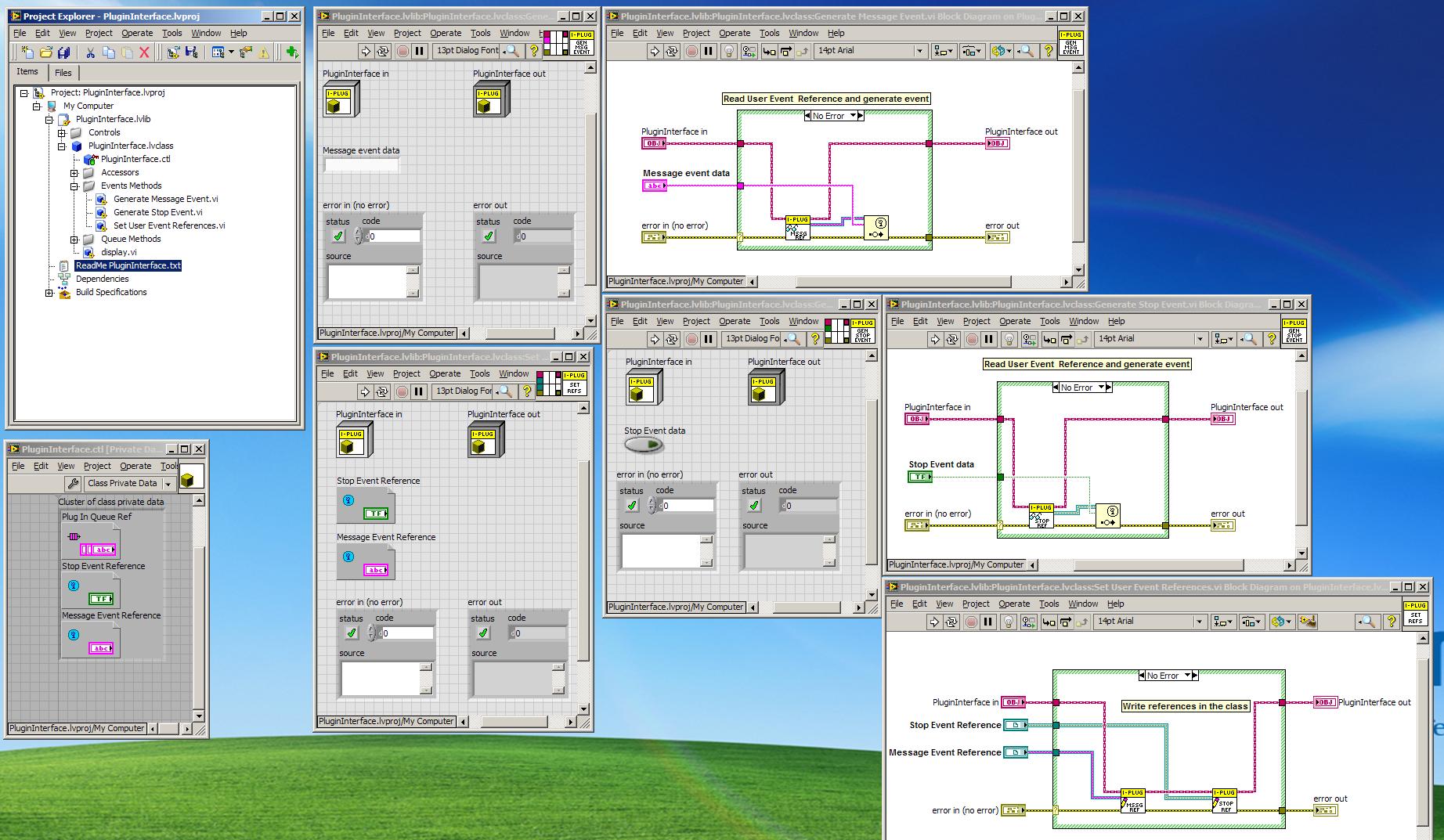Toggle Stop Event data boolean button
1444x840 pixels.
[x=644, y=445]
